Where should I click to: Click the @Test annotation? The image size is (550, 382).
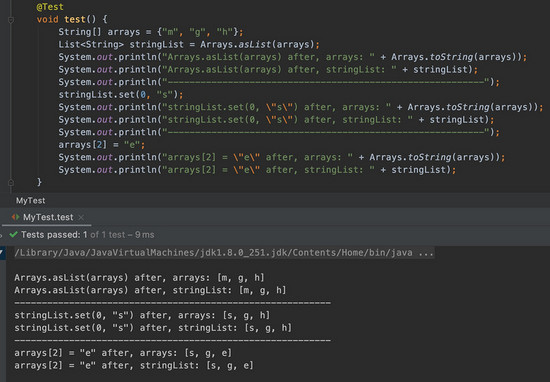tap(50, 7)
